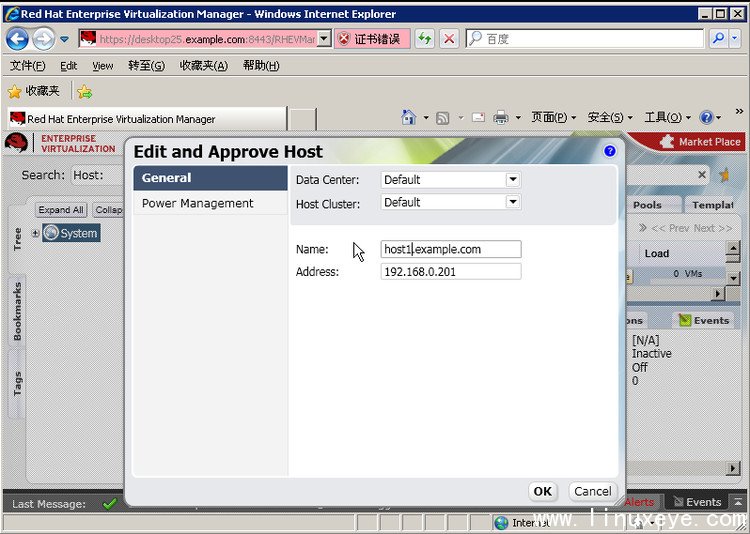Click the Expand All button
Viewport: 750px width, 534px height.
(x=61, y=210)
